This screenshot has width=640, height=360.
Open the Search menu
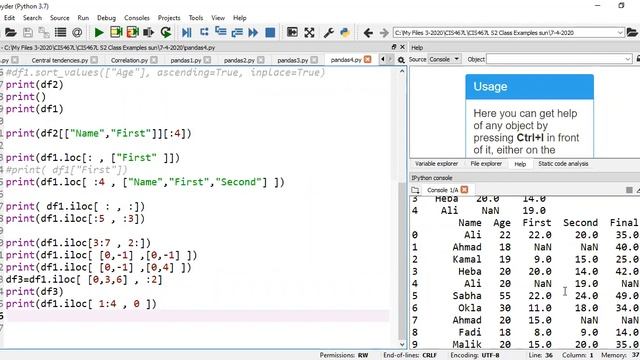point(32,18)
